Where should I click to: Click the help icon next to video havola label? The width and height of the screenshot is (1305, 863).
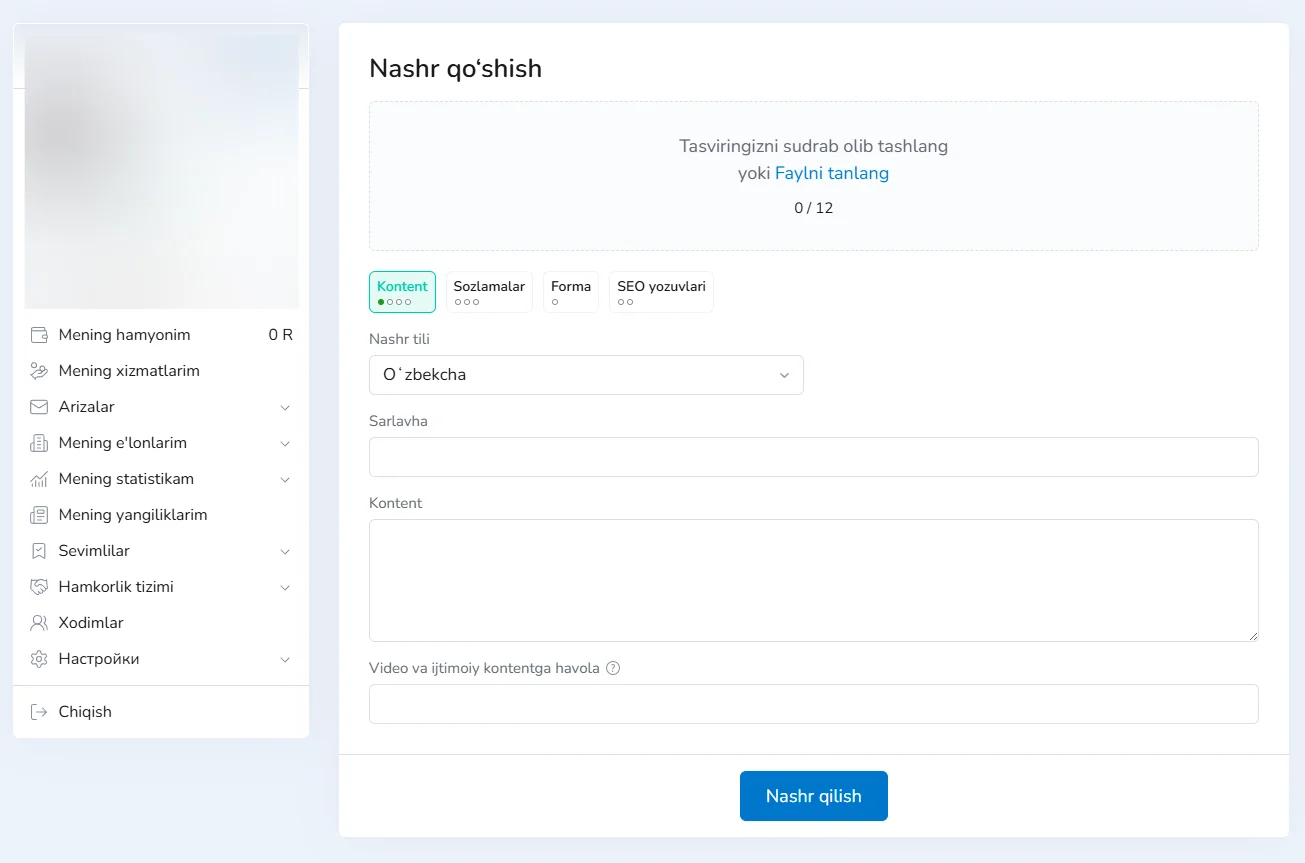click(613, 668)
